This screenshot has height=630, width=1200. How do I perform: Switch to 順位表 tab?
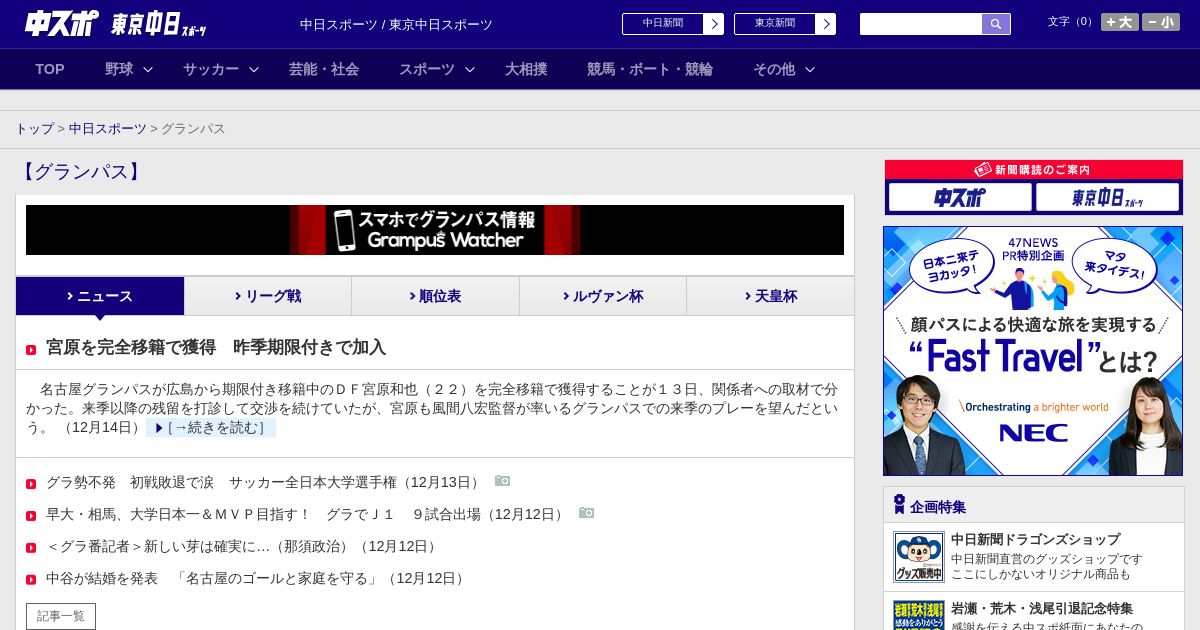pos(435,296)
